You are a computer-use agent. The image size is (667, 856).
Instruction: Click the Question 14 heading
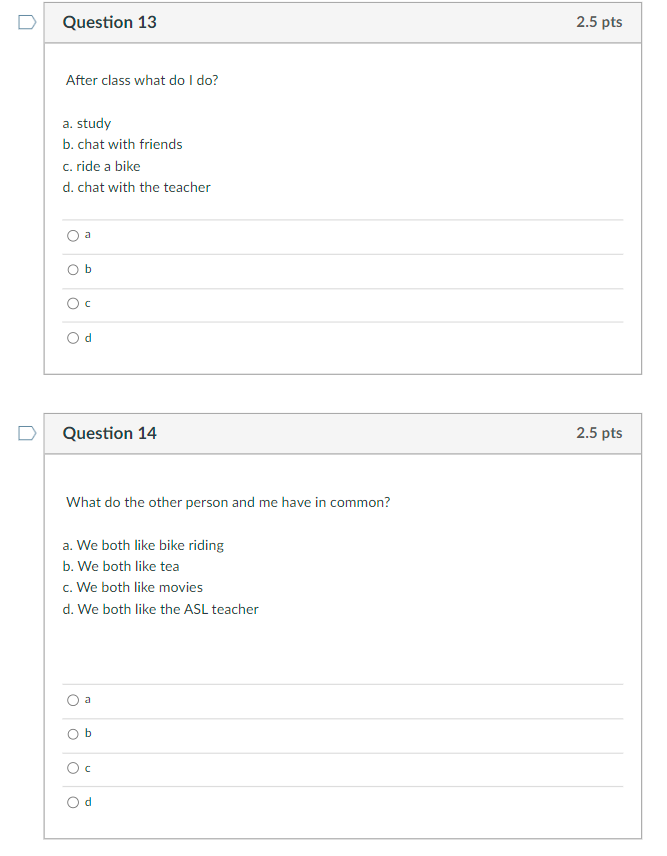coord(110,433)
